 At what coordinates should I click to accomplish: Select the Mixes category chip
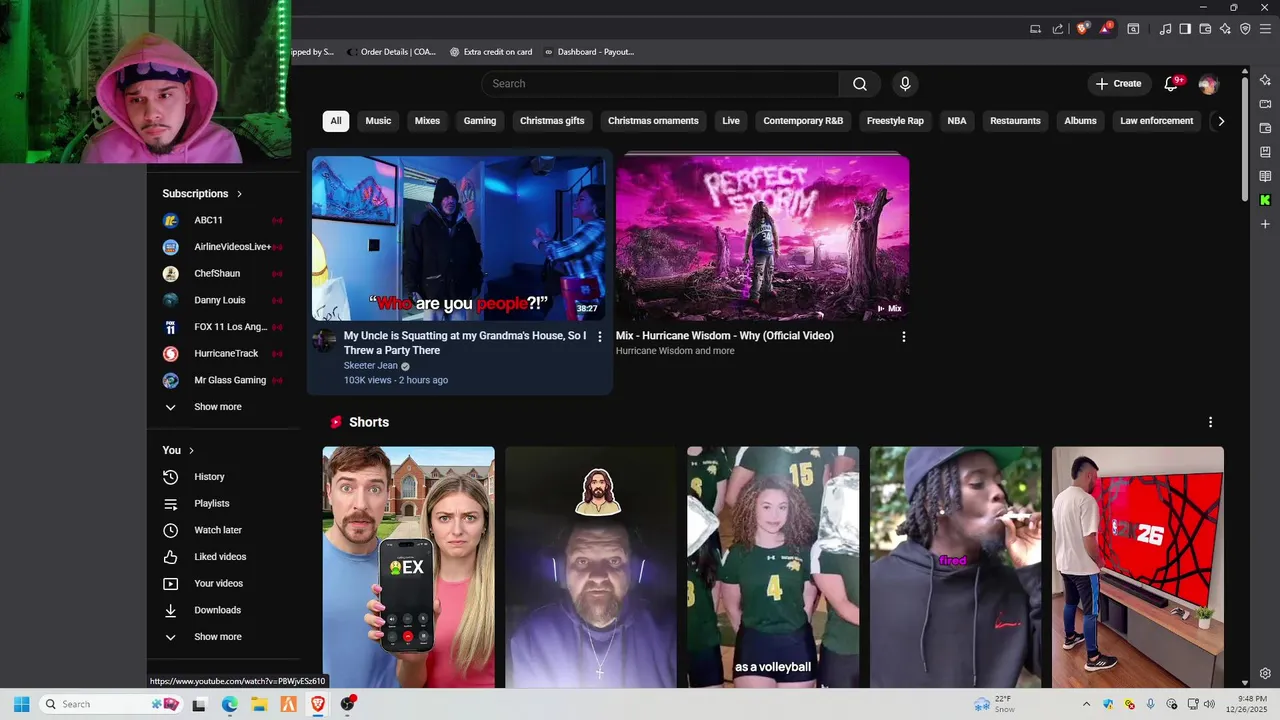point(427,121)
